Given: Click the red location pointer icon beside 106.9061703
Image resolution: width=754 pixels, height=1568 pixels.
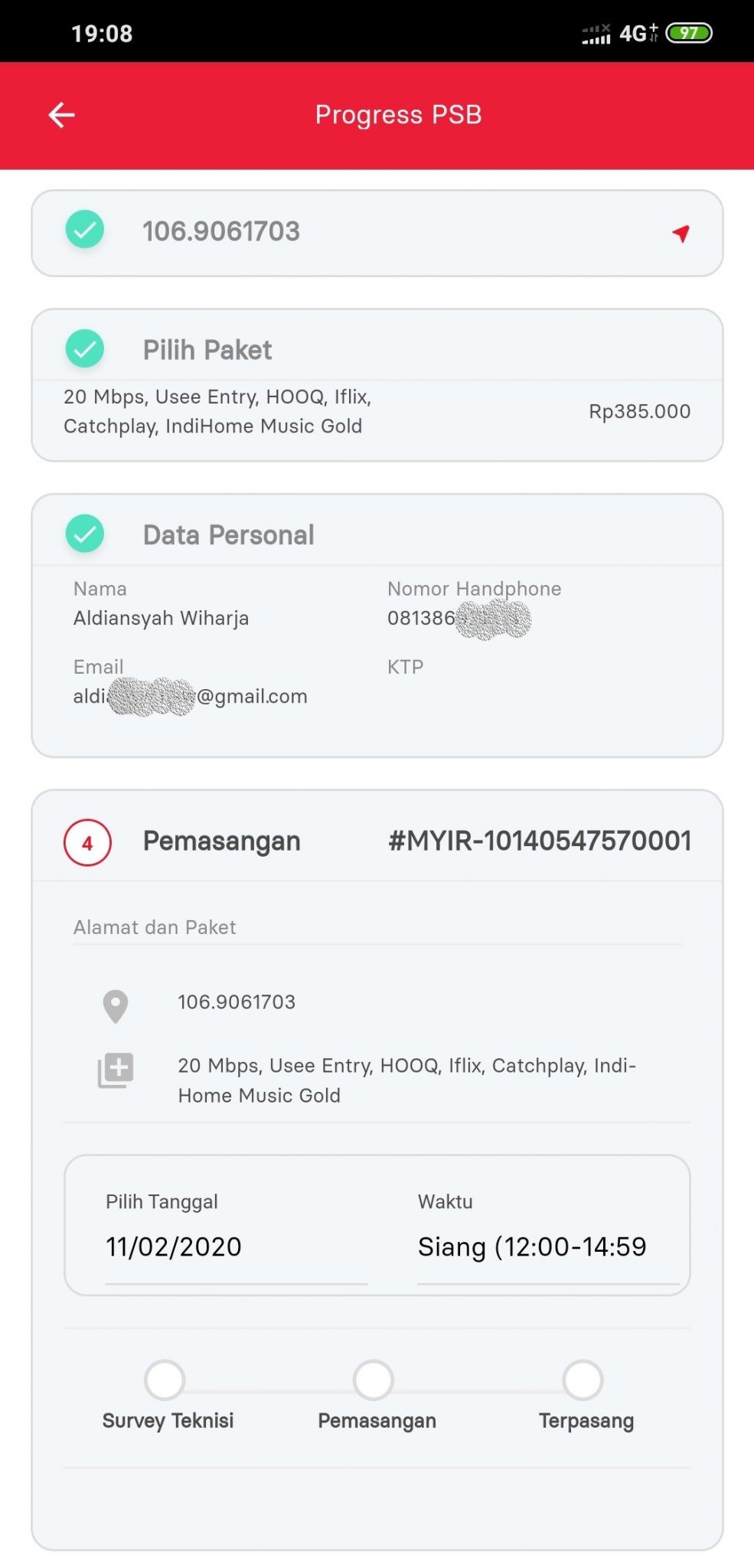Looking at the screenshot, I should click(x=681, y=234).
